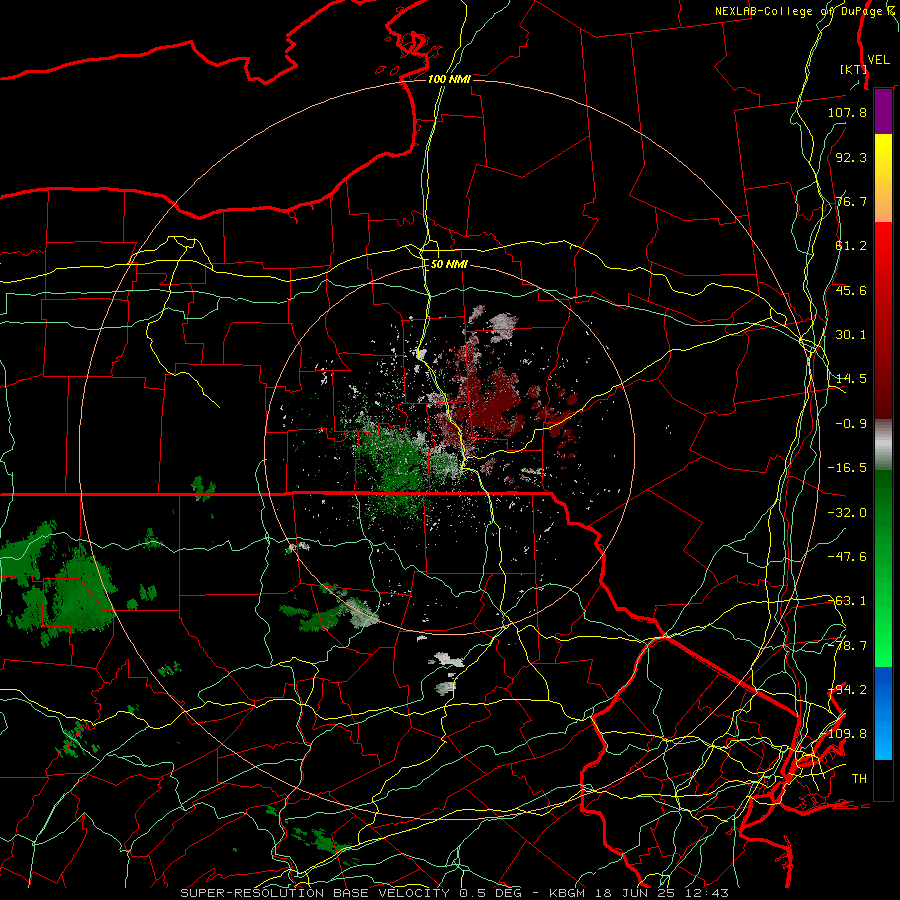Viewport: 900px width, 900px height.
Task: Click the 92.3 velocity scale value
Action: tap(851, 157)
